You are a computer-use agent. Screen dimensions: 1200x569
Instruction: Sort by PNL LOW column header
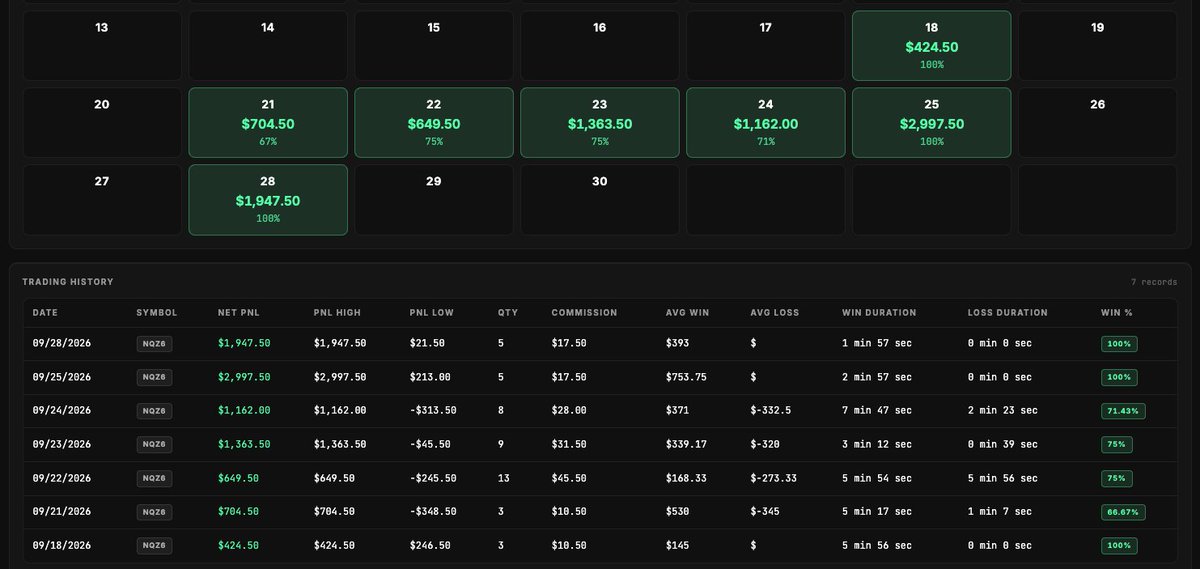432,313
